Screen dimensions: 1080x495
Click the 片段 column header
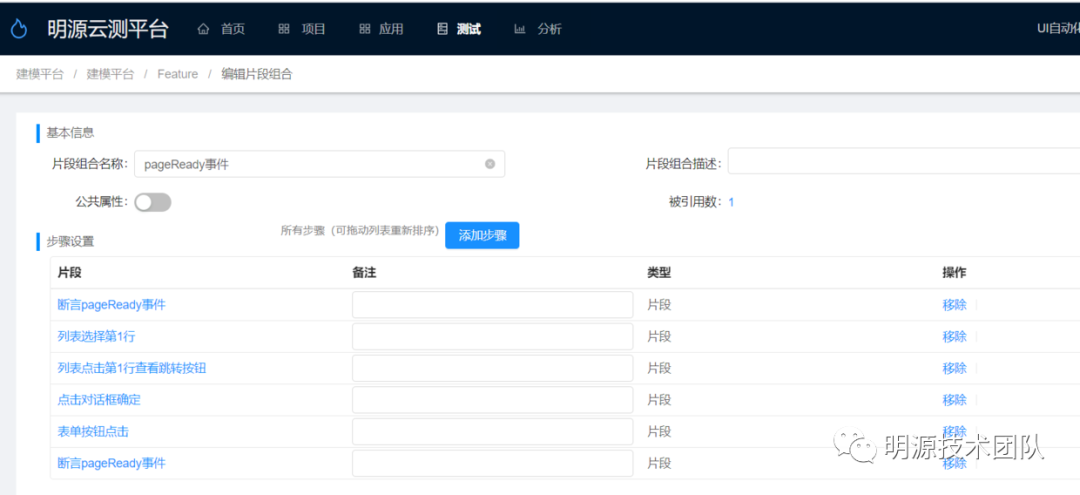(70, 273)
